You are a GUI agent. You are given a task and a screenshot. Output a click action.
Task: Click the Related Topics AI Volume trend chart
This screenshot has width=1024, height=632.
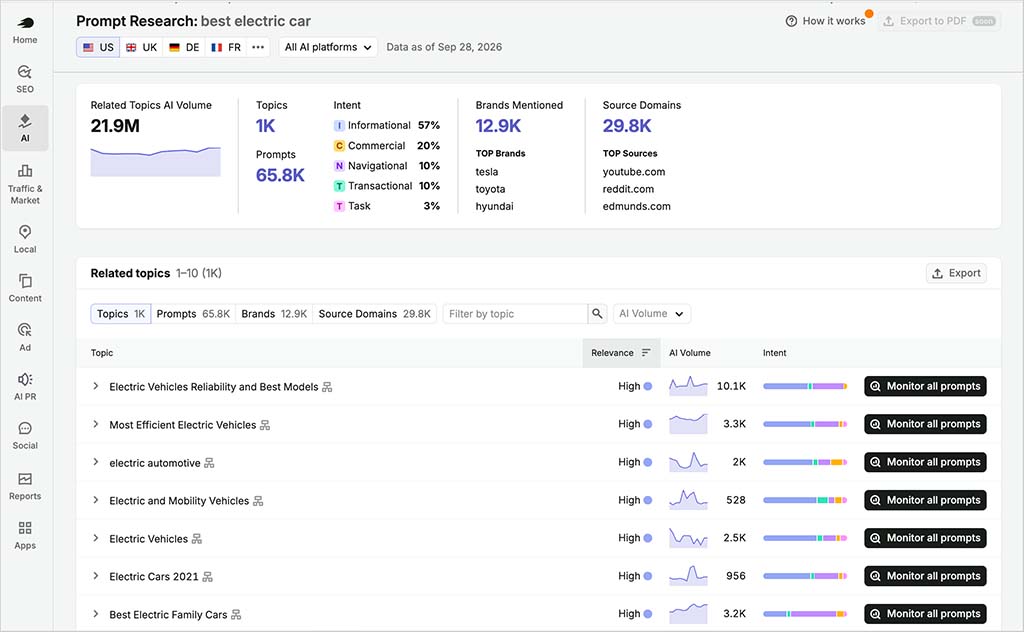point(155,161)
